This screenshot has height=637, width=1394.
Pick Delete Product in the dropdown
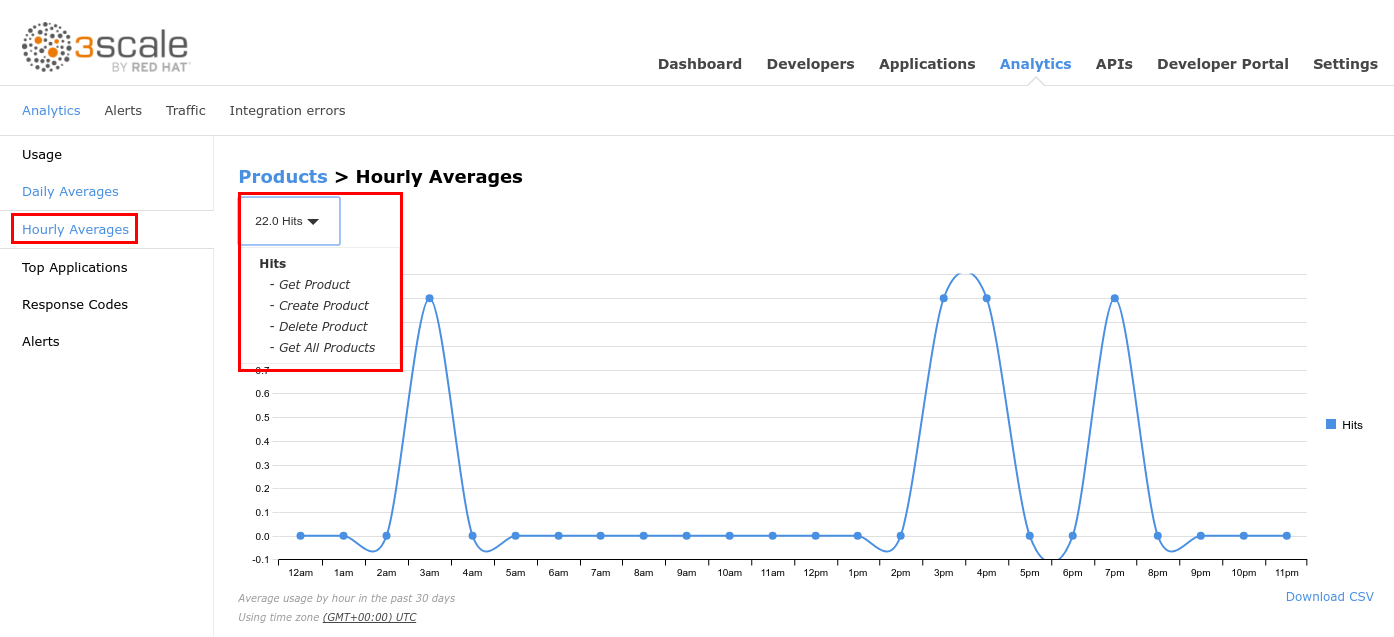pos(323,327)
